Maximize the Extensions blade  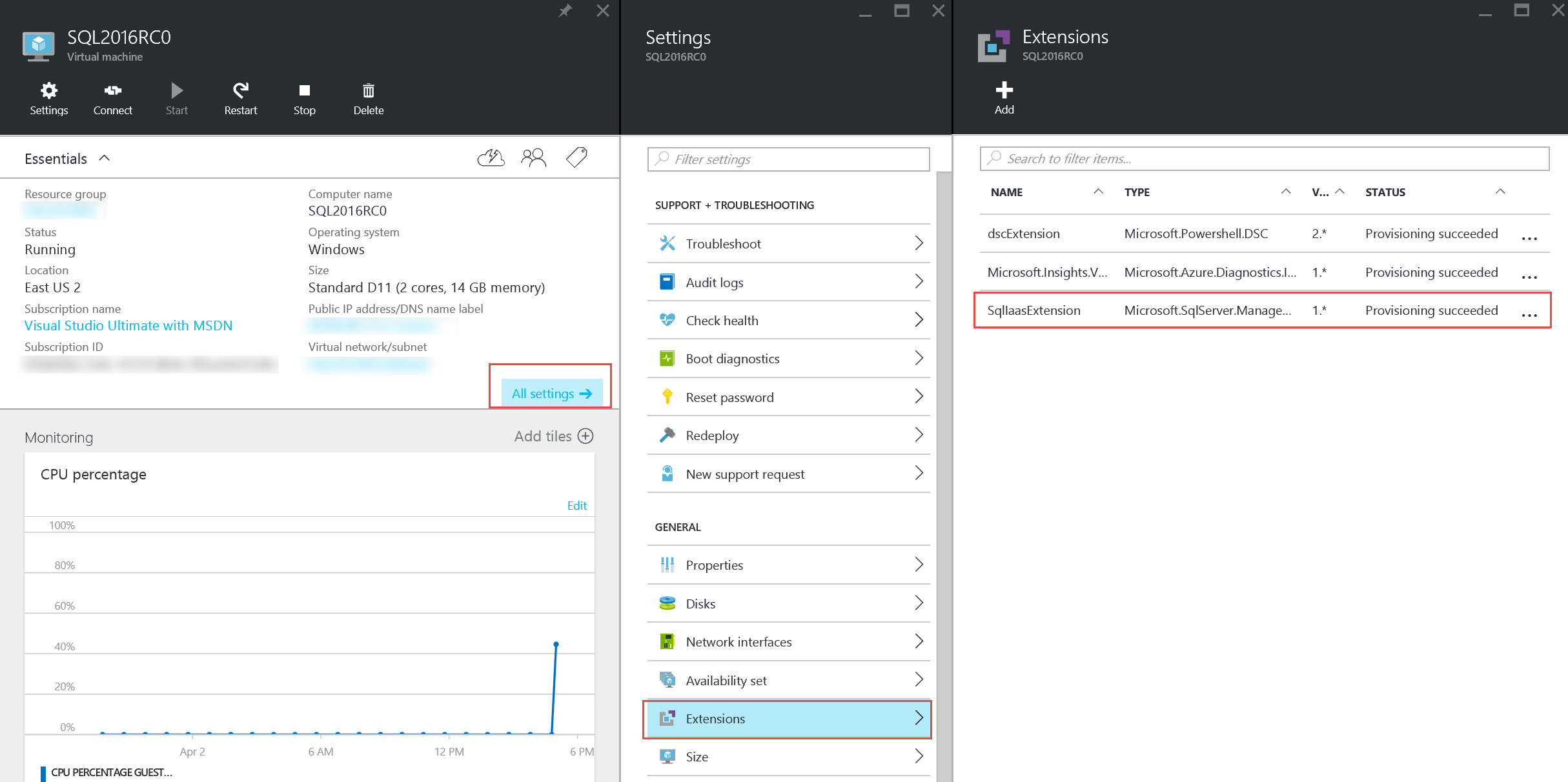pos(1522,10)
